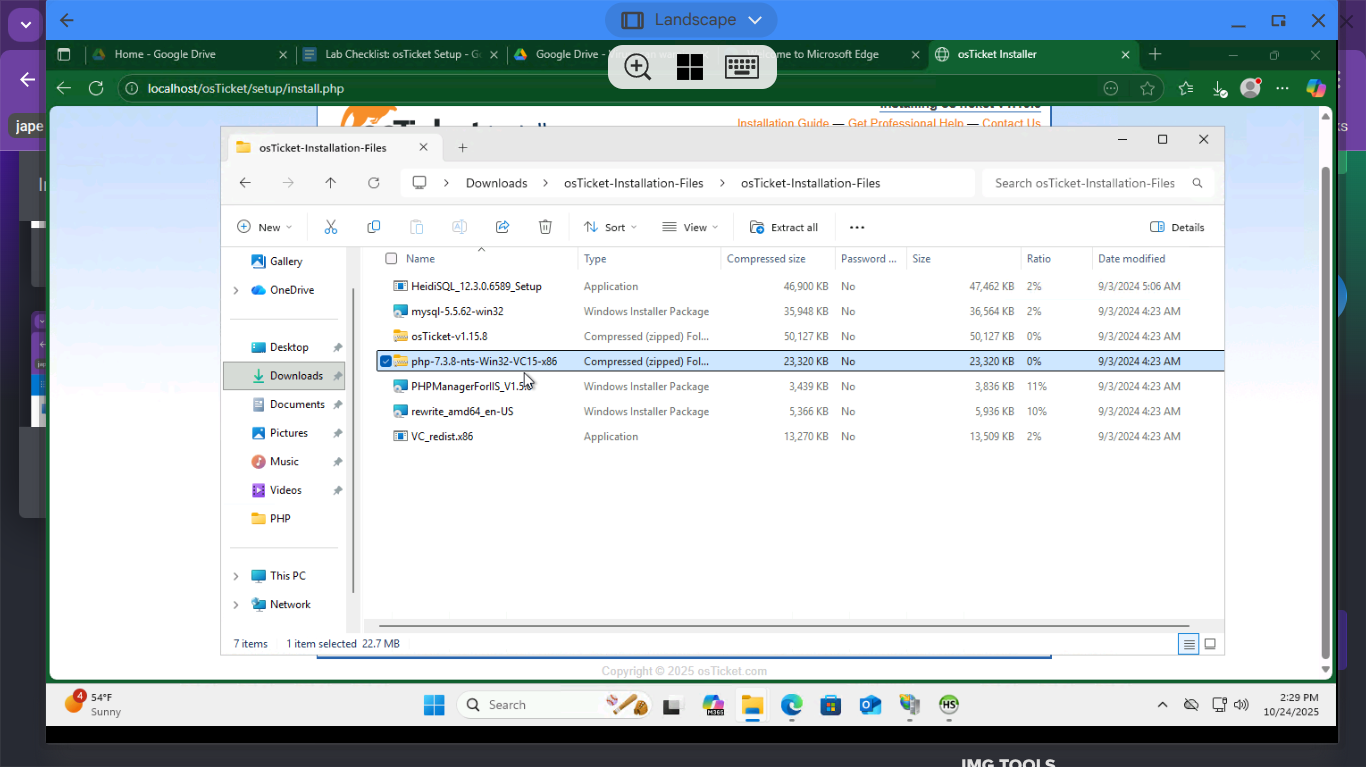The image size is (1366, 767).
Task: Click the Windows key icon in remote overlay
Action: click(690, 67)
